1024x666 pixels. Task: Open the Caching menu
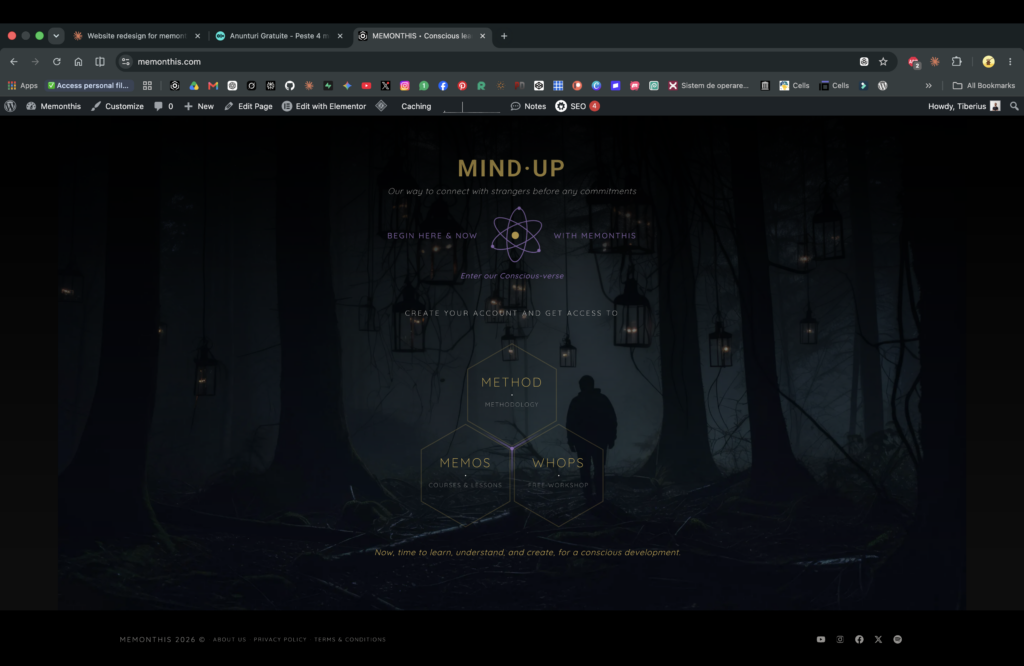tap(416, 106)
